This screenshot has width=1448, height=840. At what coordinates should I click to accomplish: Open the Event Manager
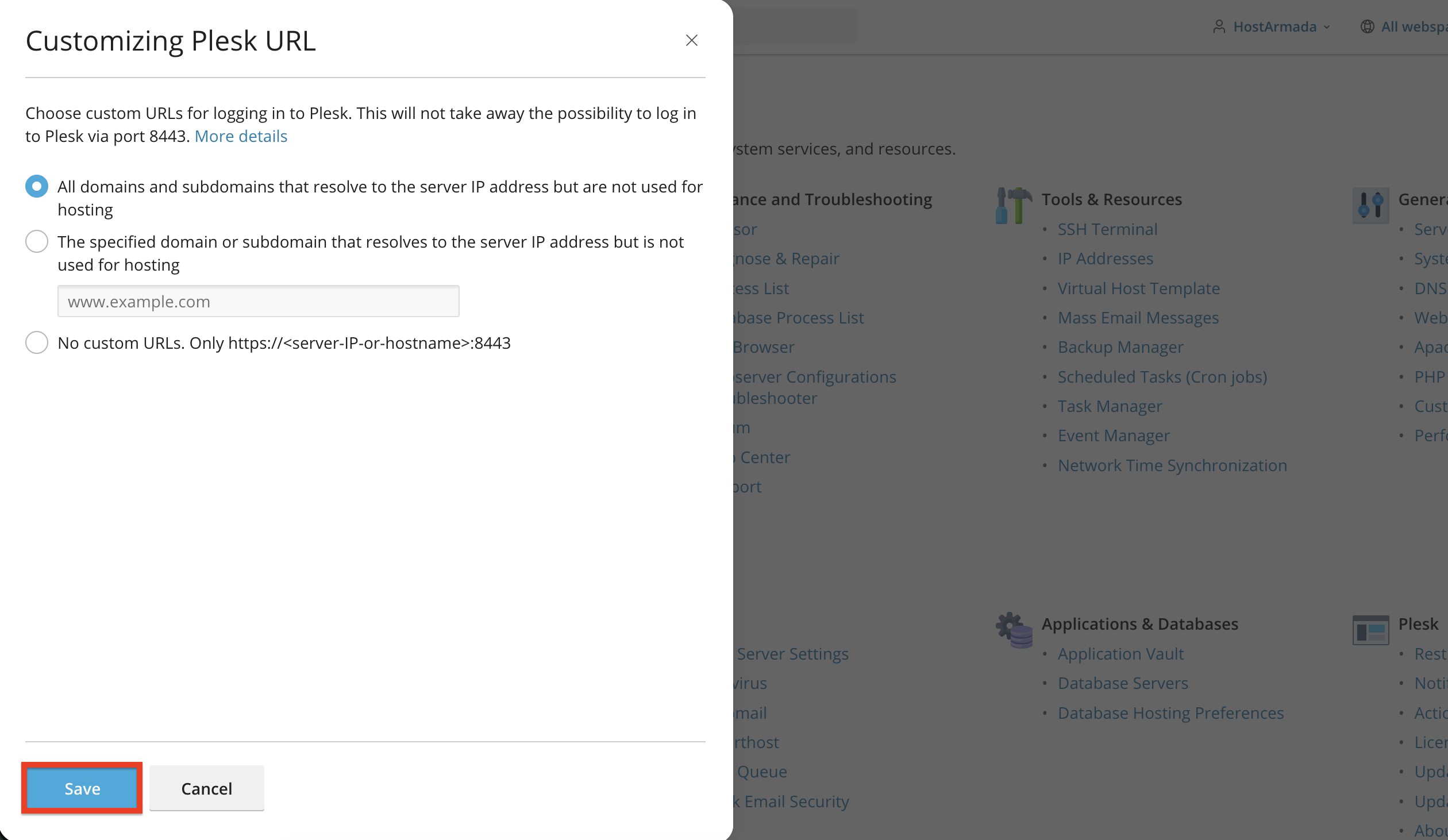1114,436
